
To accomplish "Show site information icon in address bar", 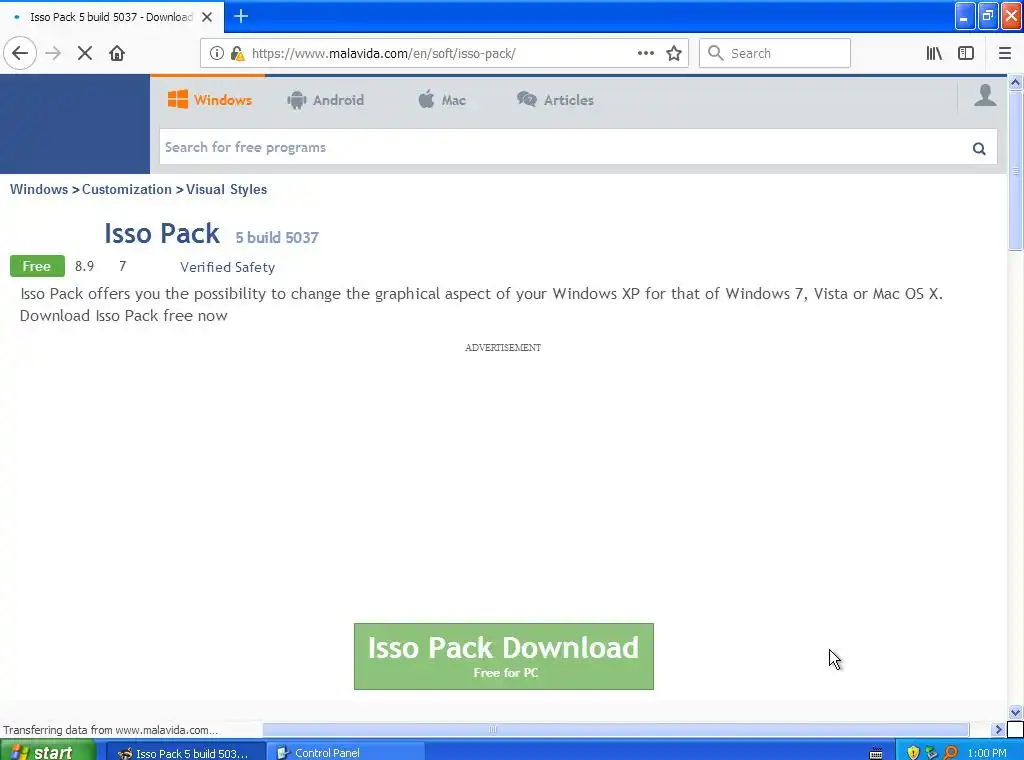I will [x=217, y=54].
